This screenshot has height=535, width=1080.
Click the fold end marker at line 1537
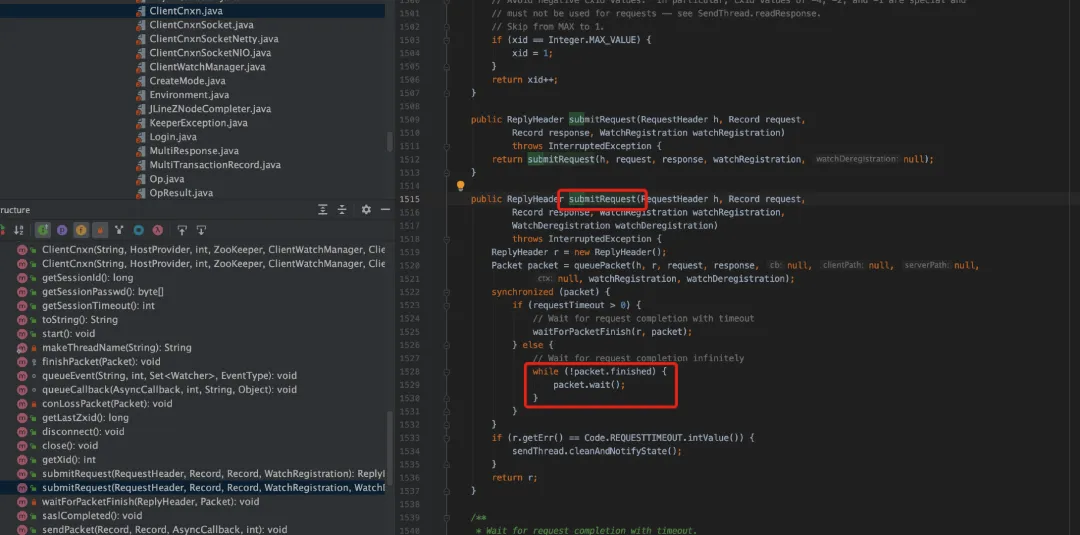446,491
